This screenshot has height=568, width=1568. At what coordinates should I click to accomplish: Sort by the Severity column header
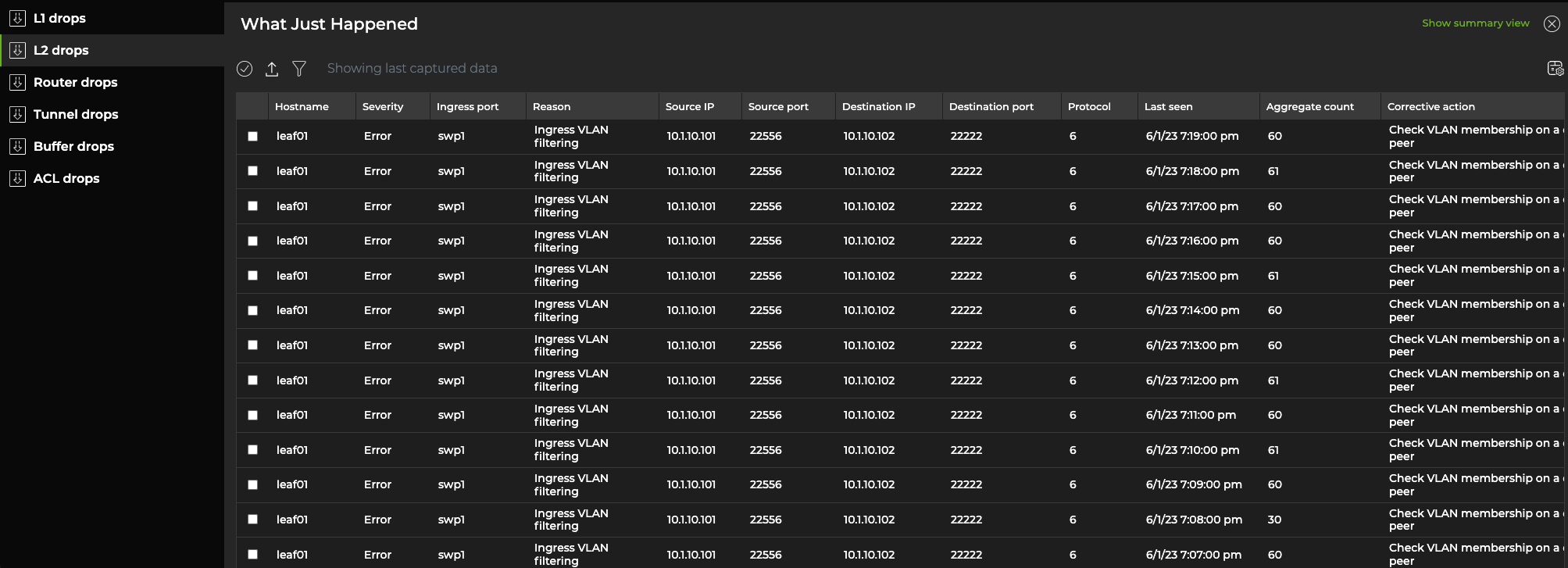383,106
